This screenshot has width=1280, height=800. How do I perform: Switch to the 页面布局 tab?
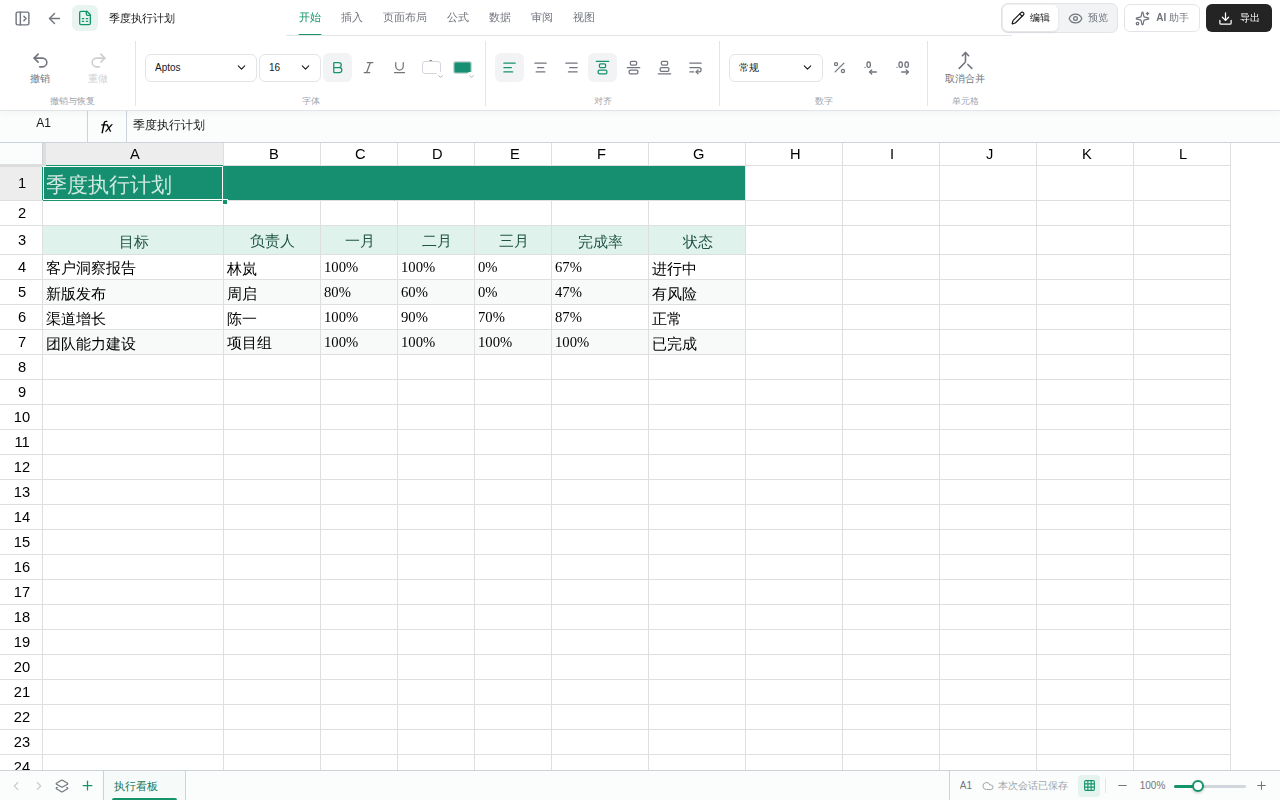[x=405, y=18]
